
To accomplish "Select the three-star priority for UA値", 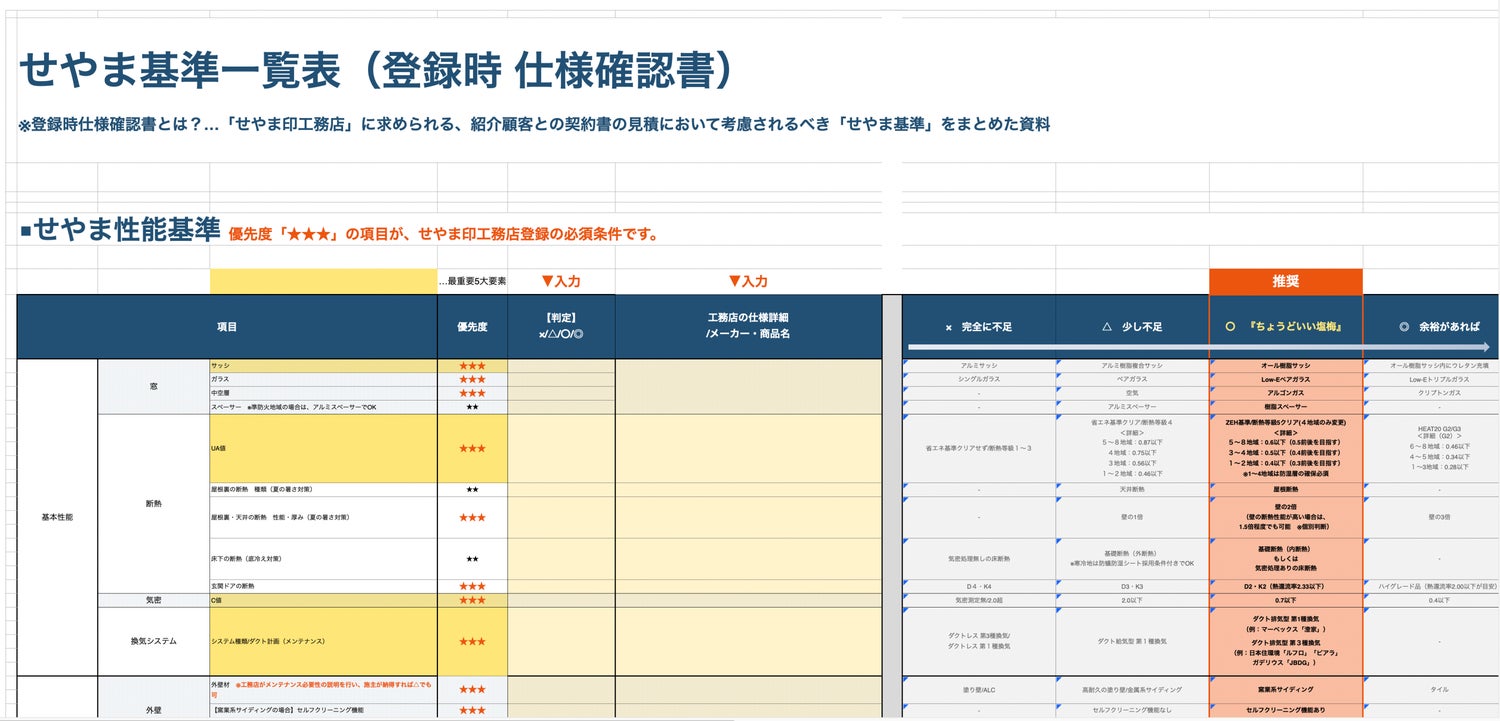I will point(472,448).
